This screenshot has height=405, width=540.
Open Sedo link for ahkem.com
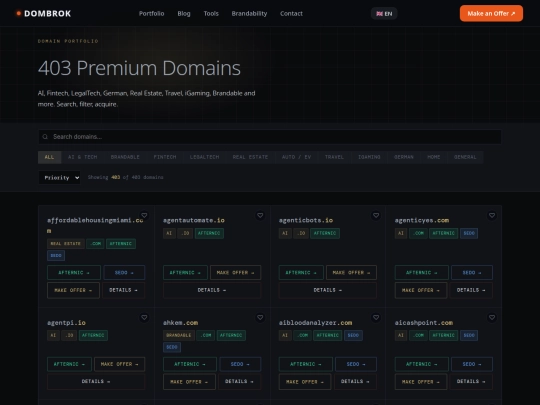(240, 364)
